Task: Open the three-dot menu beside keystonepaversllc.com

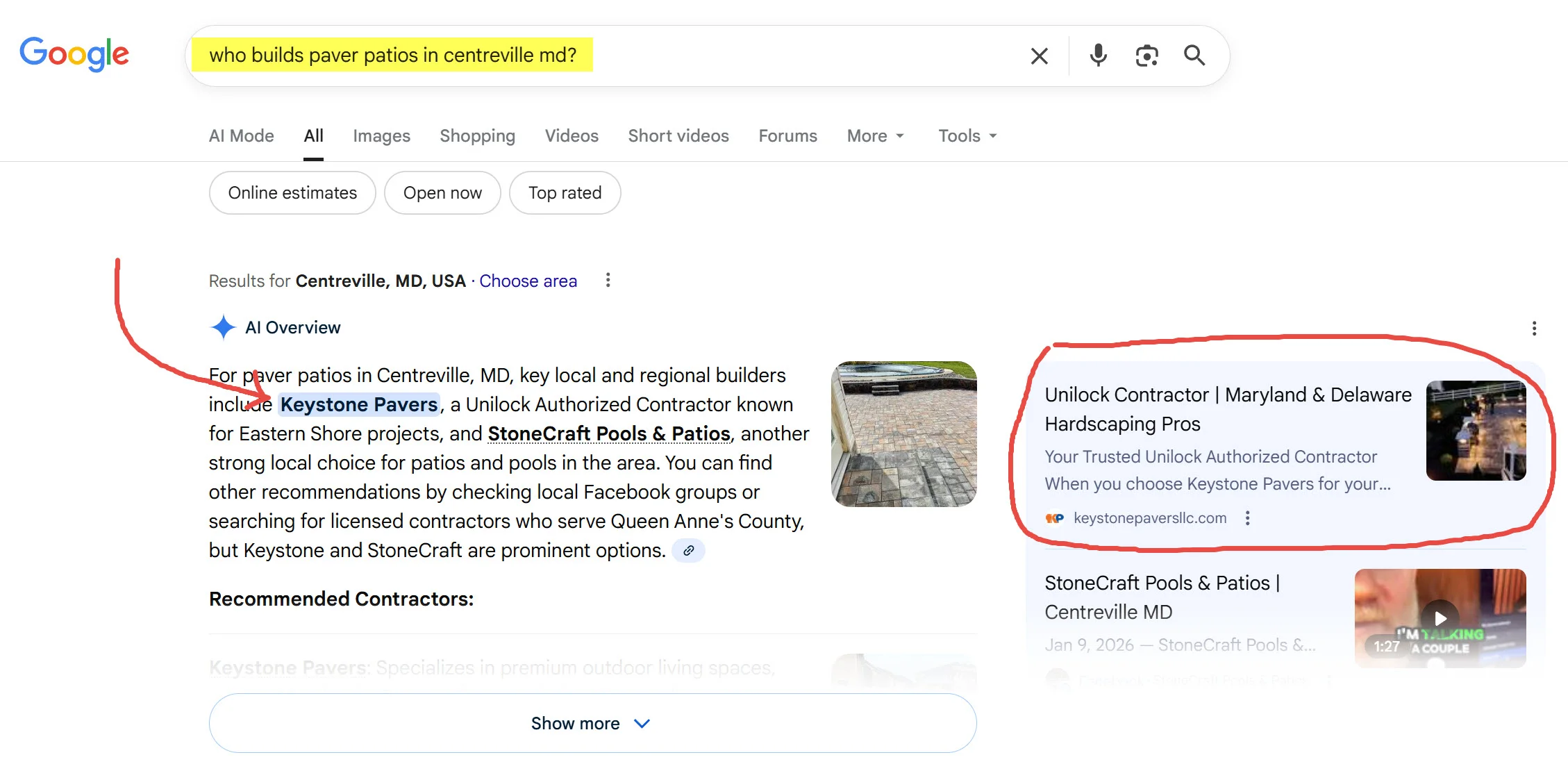Action: [1247, 517]
